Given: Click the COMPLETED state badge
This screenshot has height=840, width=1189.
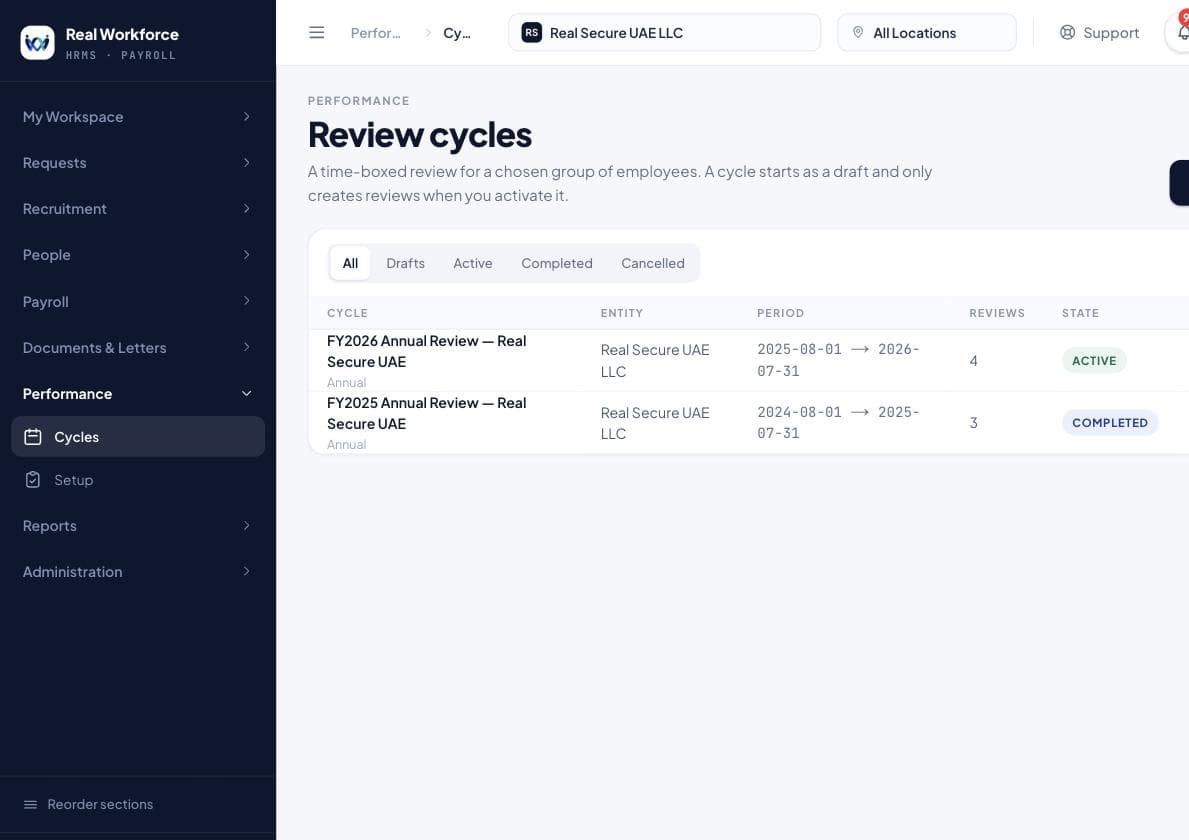Looking at the screenshot, I should (x=1109, y=423).
